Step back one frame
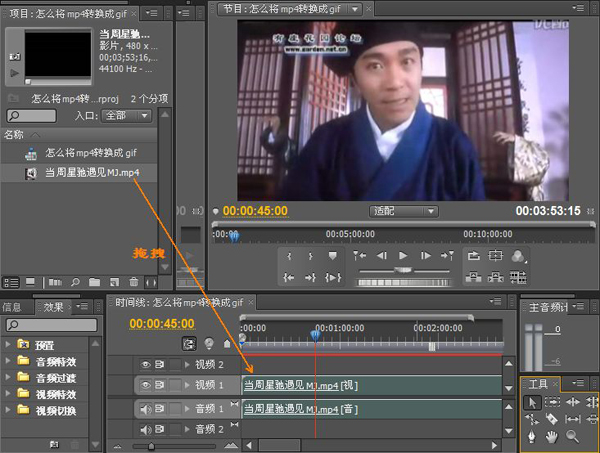Viewport: 600px width, 453px height. 382,256
